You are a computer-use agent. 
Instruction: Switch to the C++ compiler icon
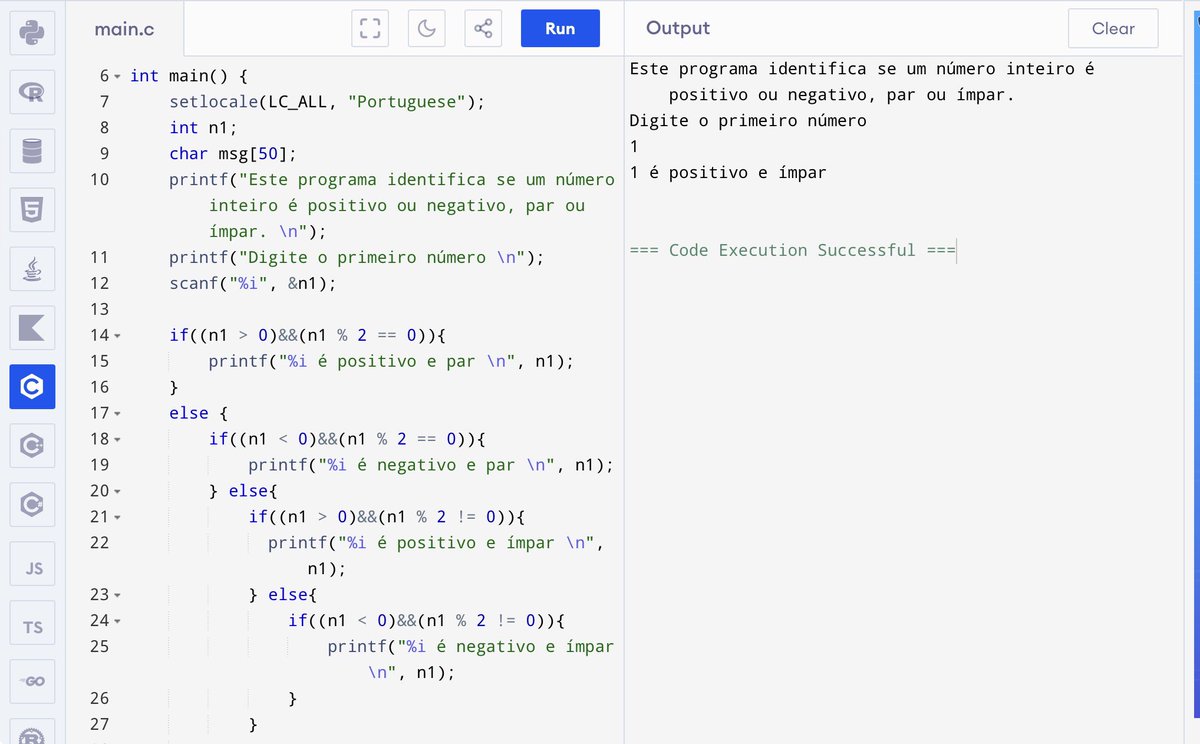click(x=32, y=446)
